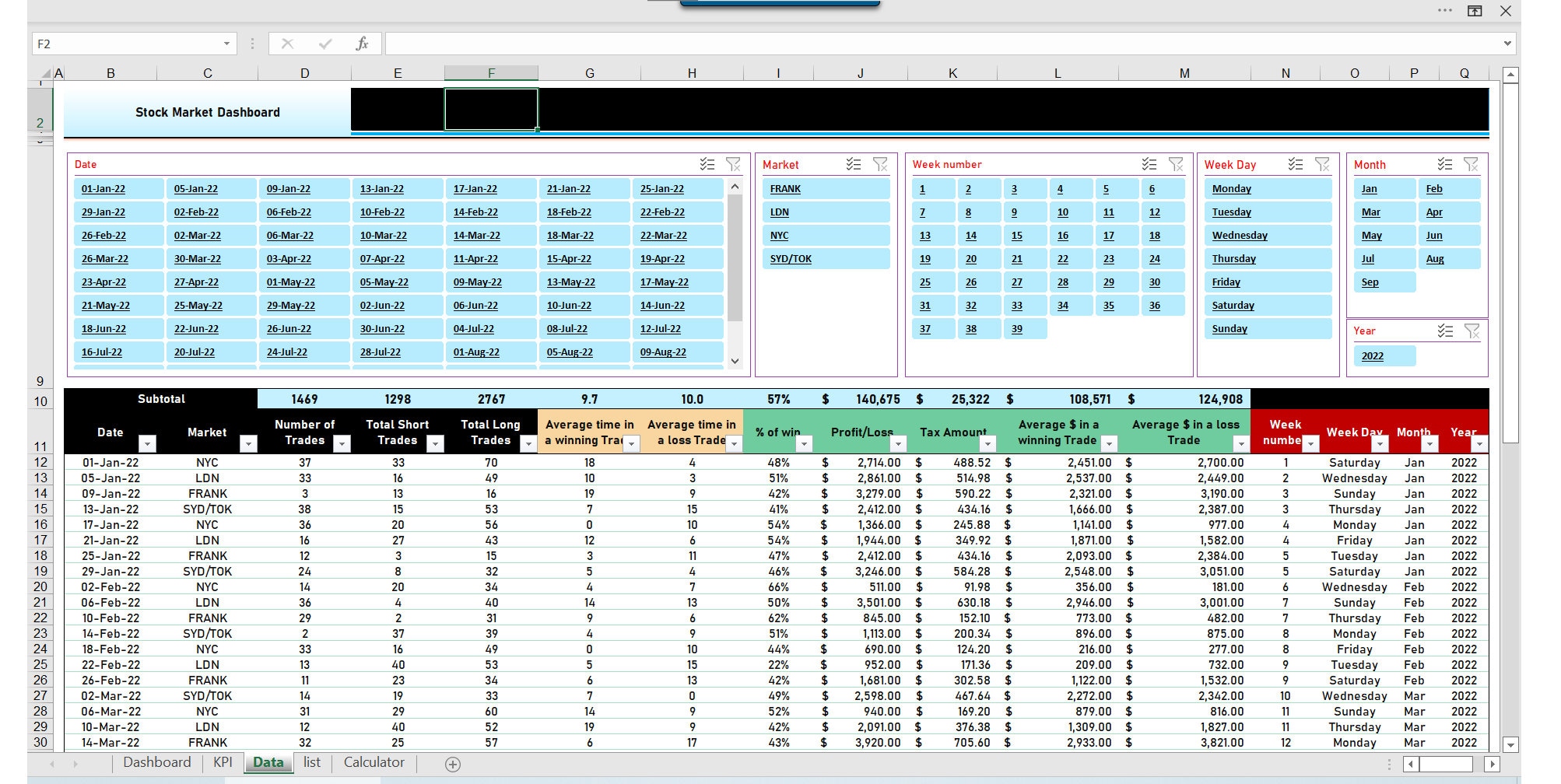Add a new worksheet with the plus icon
The height and width of the screenshot is (784, 1561).
[x=454, y=764]
